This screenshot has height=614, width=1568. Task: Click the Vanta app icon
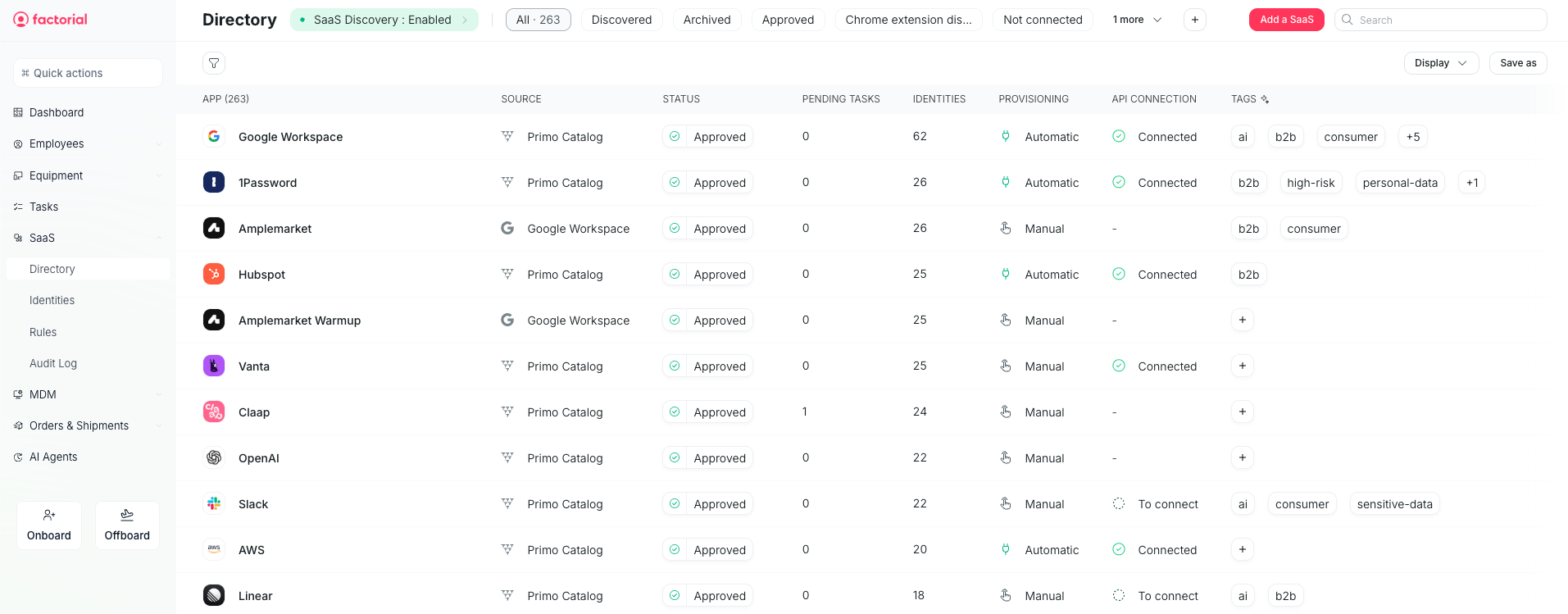pyautogui.click(x=214, y=366)
